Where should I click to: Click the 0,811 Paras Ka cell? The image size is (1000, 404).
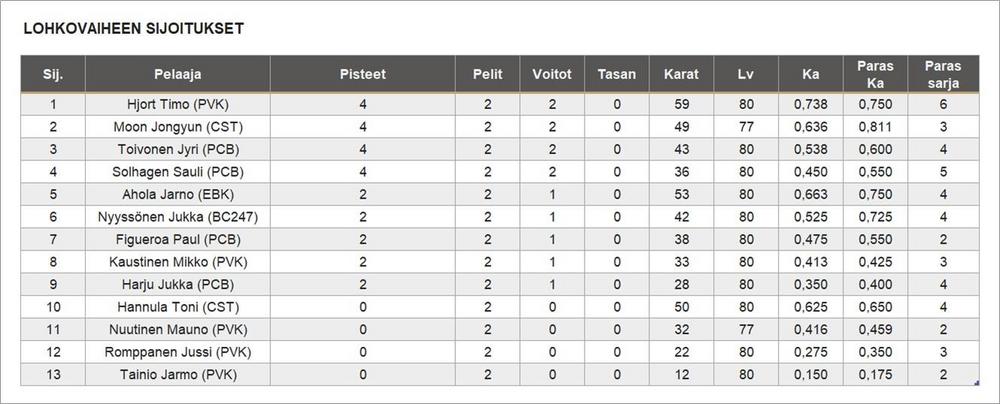875,127
